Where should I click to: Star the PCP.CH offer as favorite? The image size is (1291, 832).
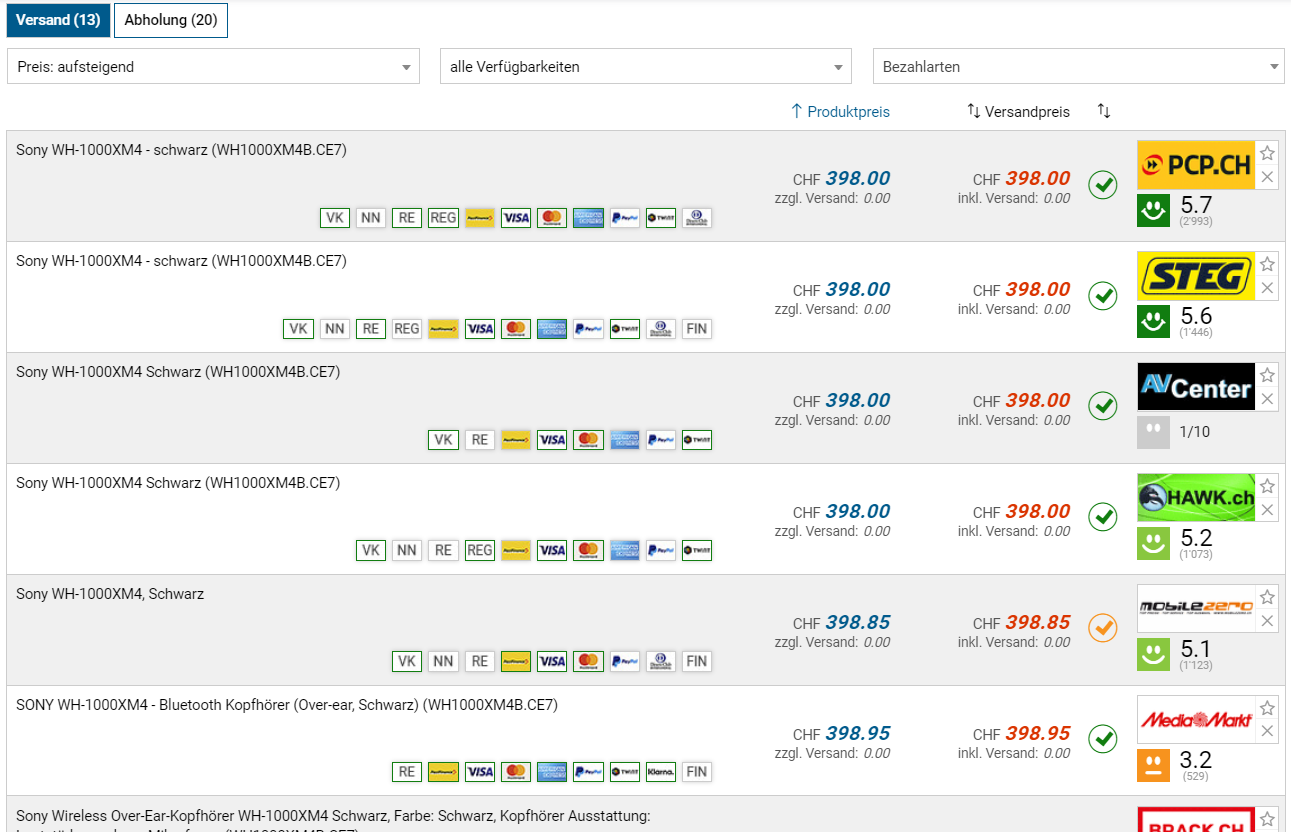(x=1268, y=153)
